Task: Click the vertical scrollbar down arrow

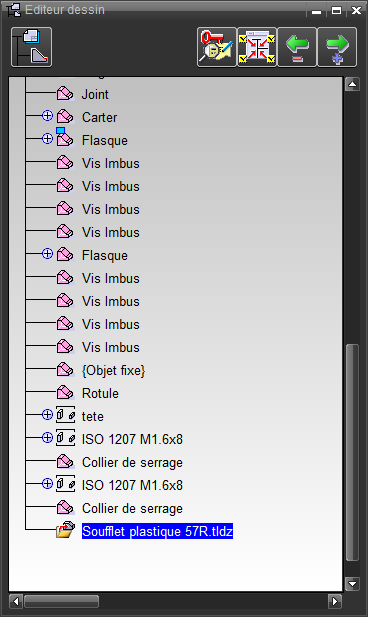Action: coord(352,584)
